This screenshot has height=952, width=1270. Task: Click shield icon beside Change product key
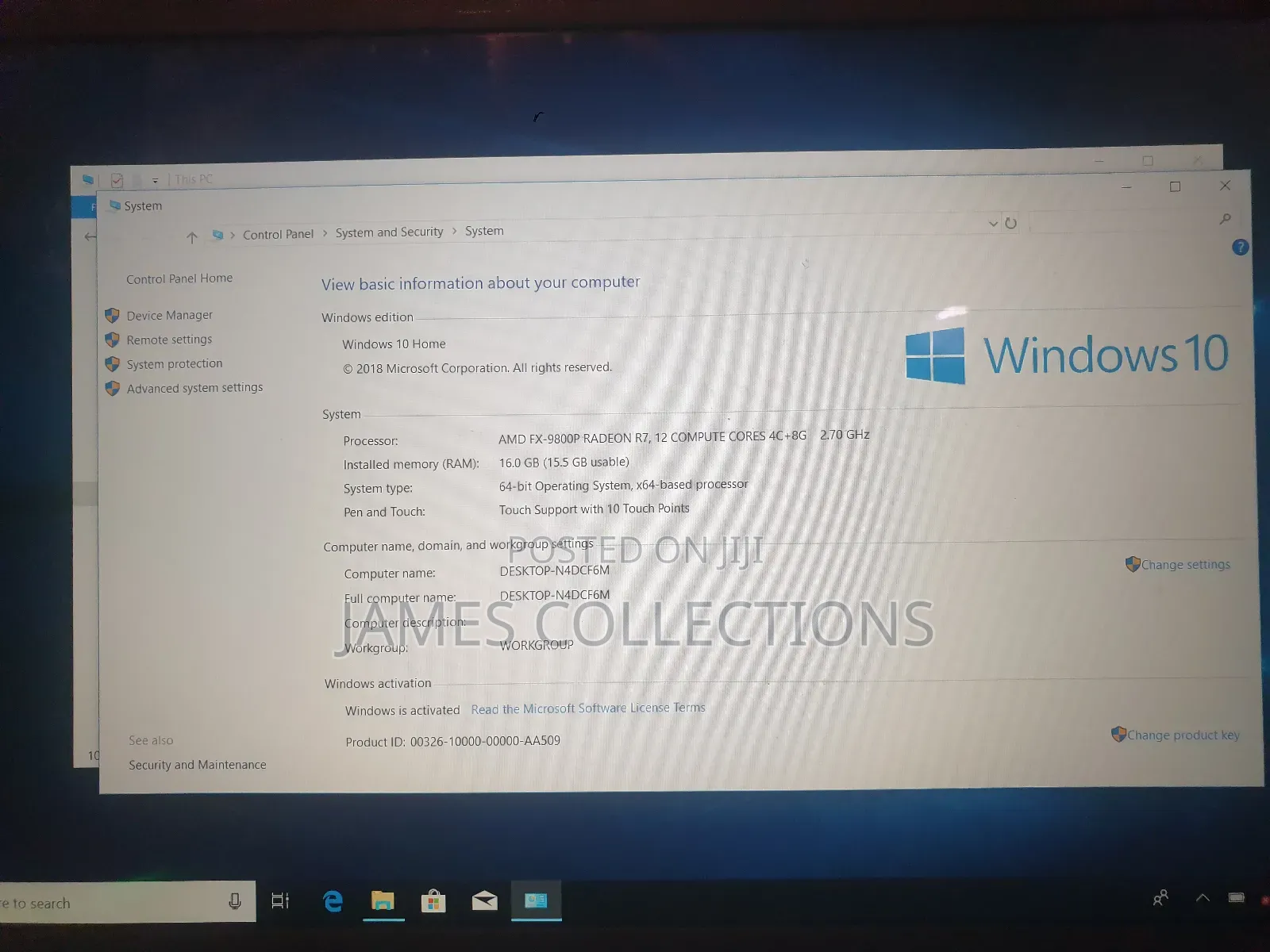[1118, 735]
